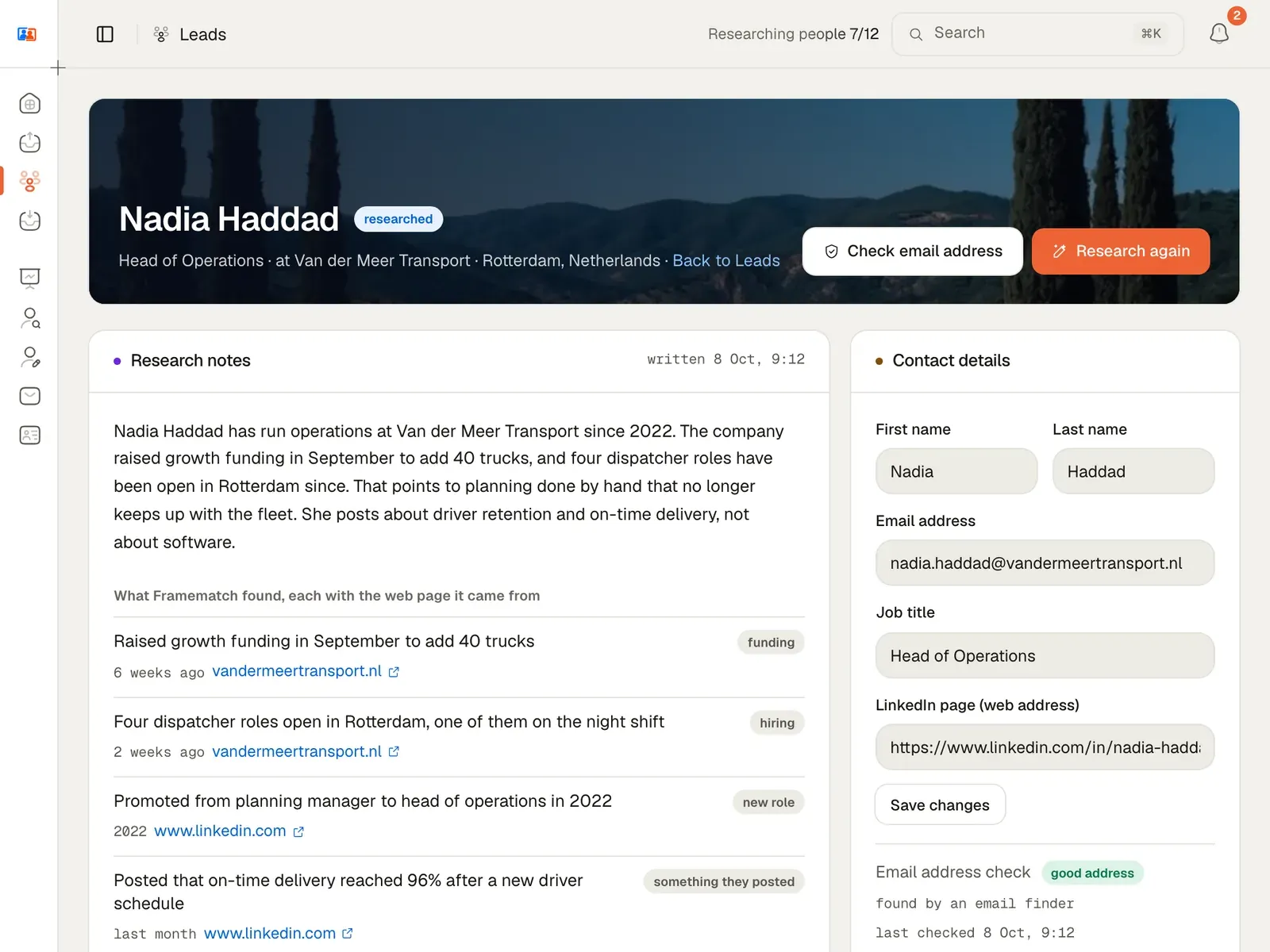The width and height of the screenshot is (1270, 952).
Task: Open the contact card icon in sidebar
Action: pos(29,435)
